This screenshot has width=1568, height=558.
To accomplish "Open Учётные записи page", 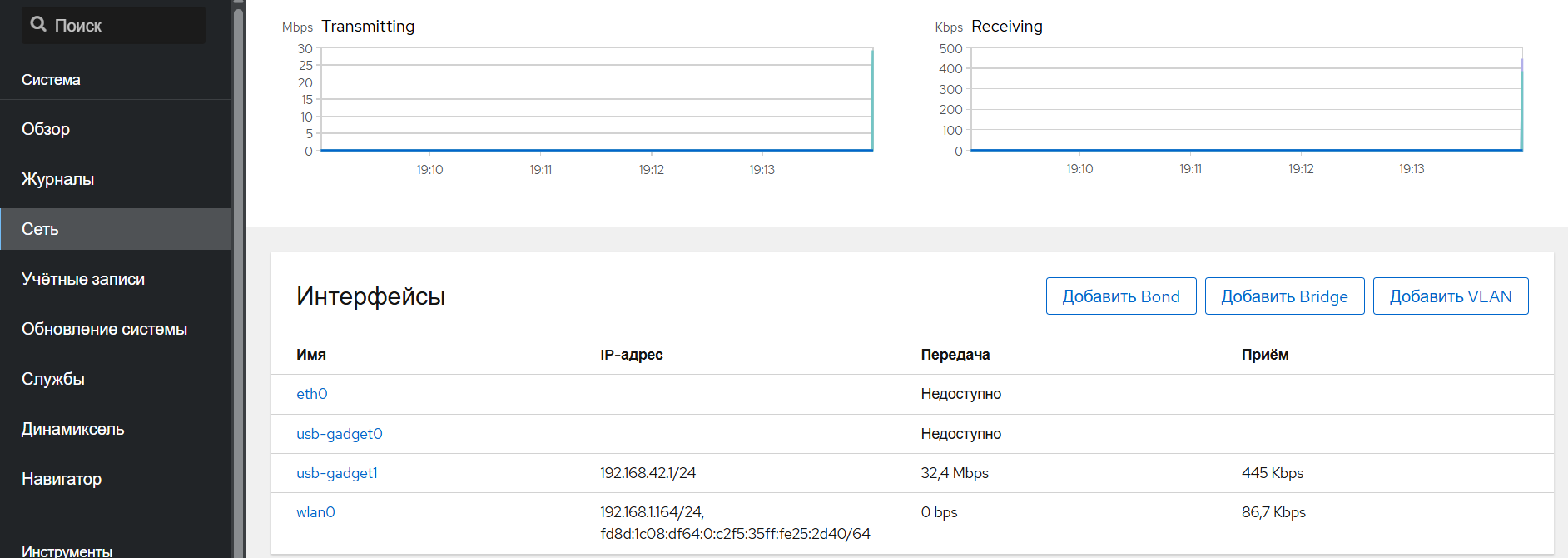I will pyautogui.click(x=83, y=279).
